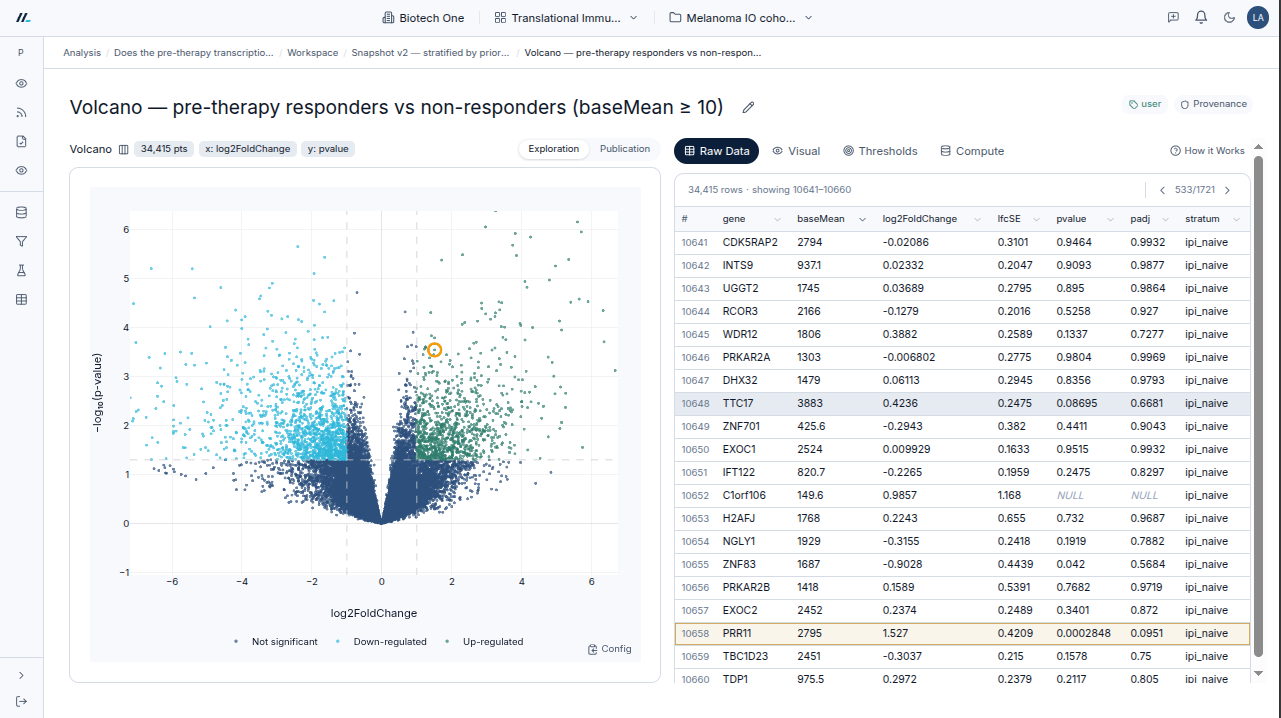1281x718 pixels.
Task: Click the table's vertical scrollbar thumb
Action: [x=1258, y=406]
